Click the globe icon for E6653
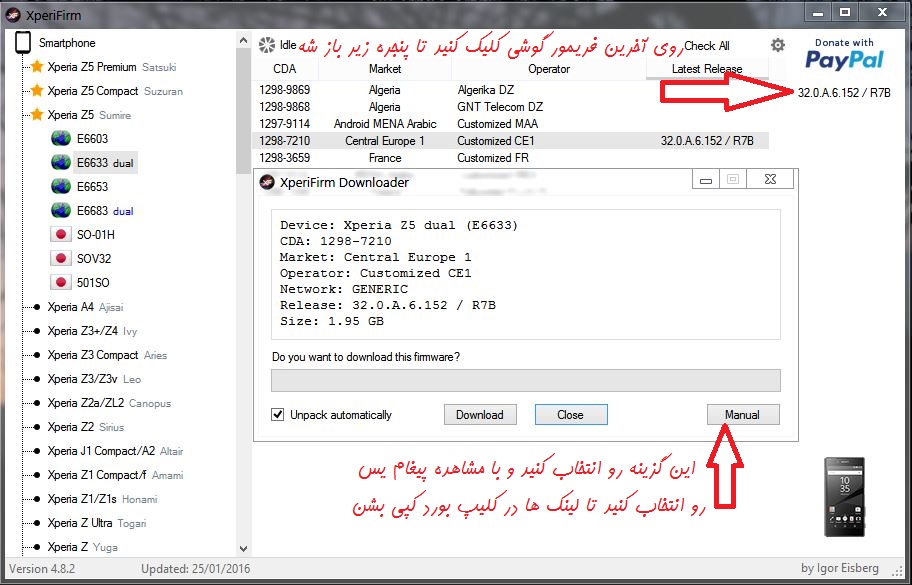 click(60, 186)
